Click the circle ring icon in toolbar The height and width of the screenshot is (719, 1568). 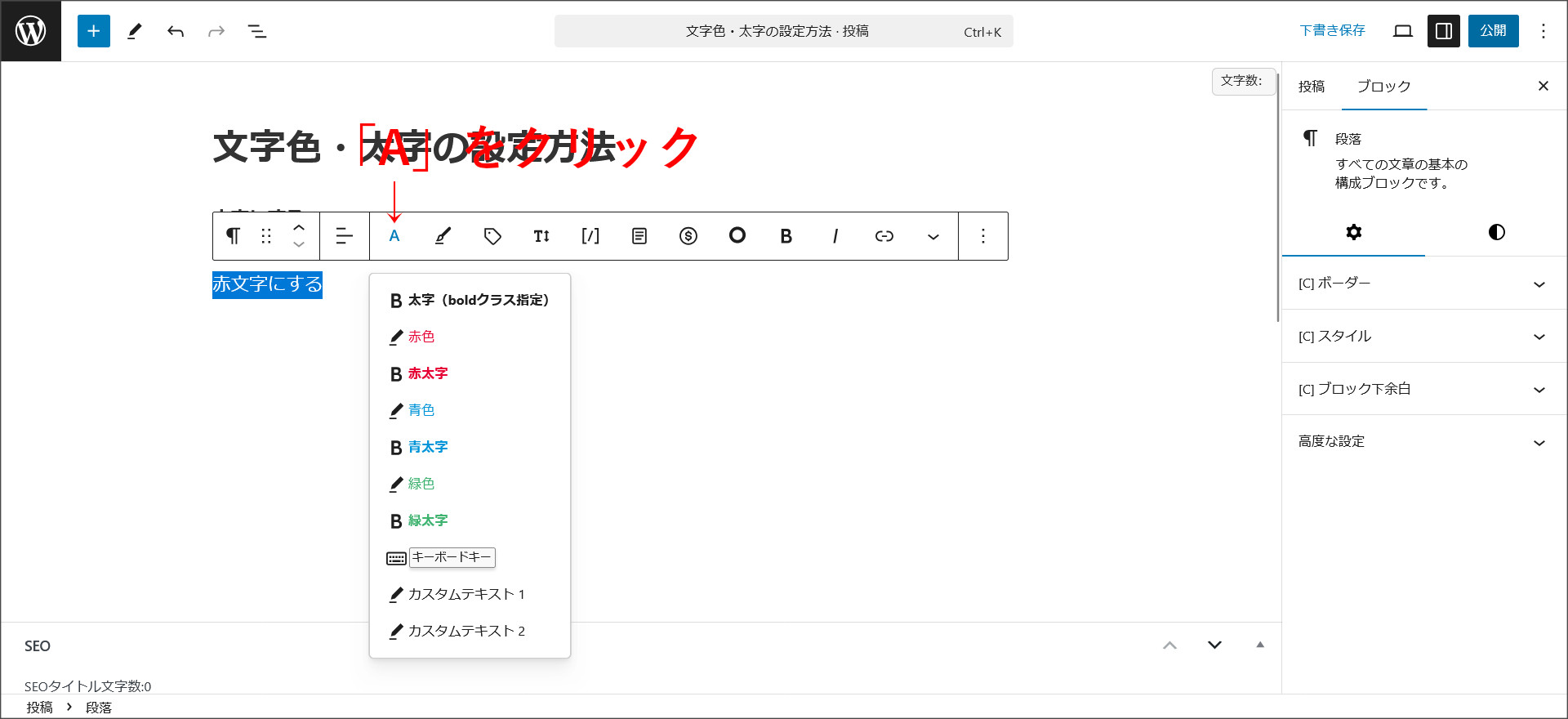tap(737, 236)
